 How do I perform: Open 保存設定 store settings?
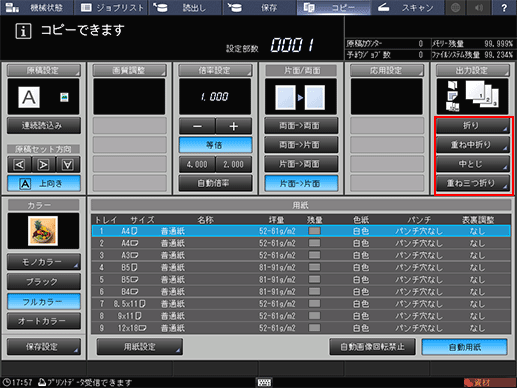[x=44, y=347]
